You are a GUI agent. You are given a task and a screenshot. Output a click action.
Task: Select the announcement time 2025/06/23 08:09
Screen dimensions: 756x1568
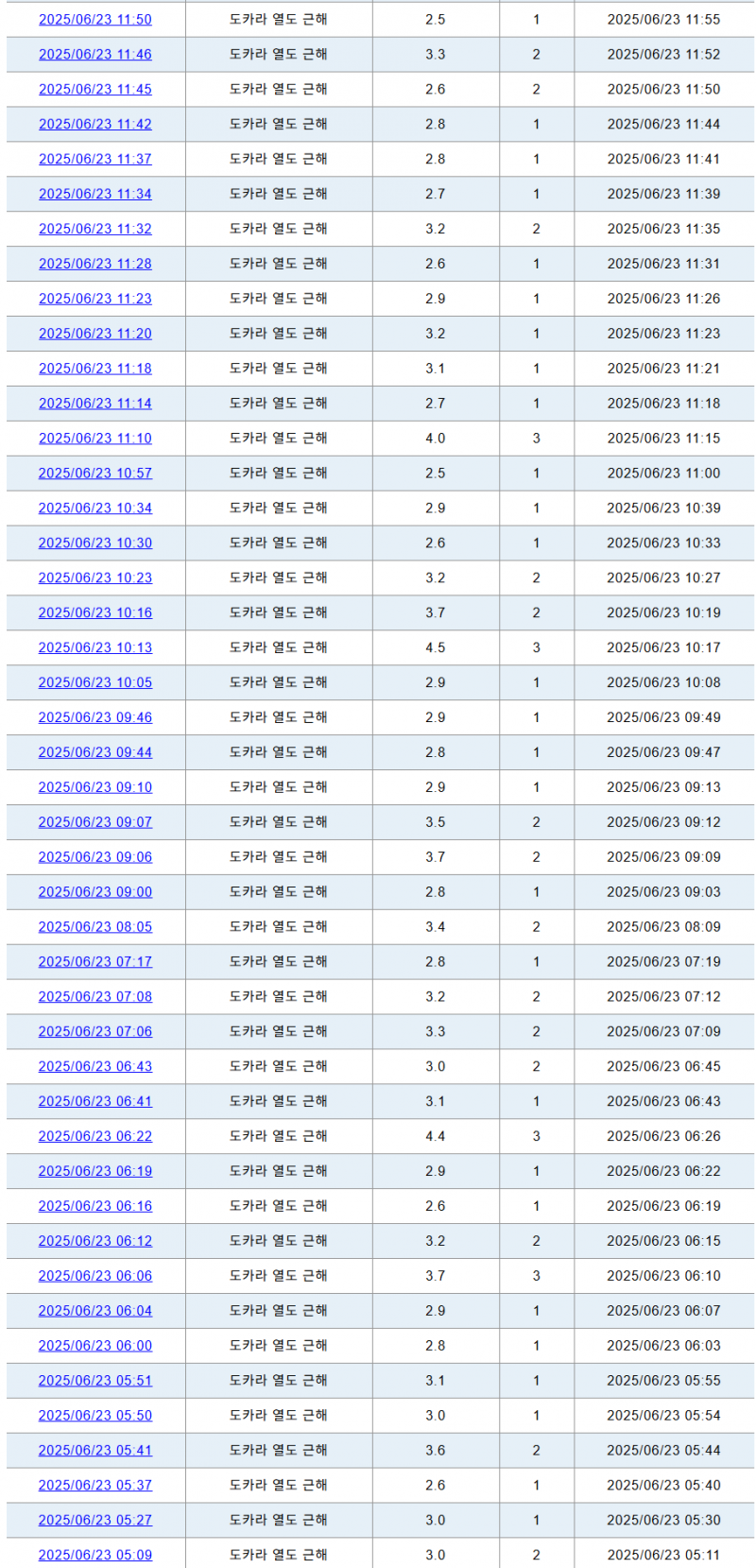click(x=663, y=928)
